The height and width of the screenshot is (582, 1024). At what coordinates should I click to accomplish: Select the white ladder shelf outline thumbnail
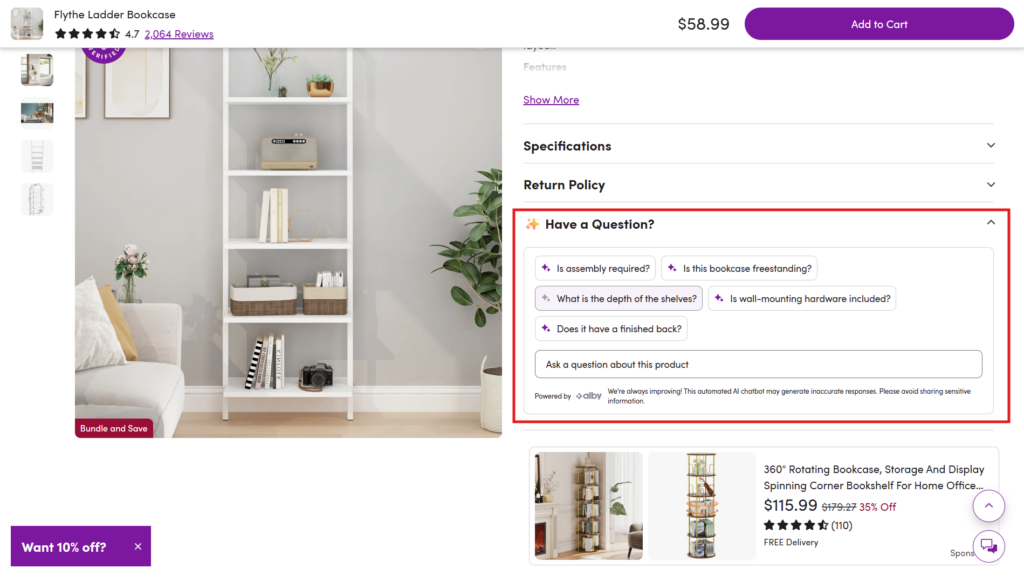37,156
